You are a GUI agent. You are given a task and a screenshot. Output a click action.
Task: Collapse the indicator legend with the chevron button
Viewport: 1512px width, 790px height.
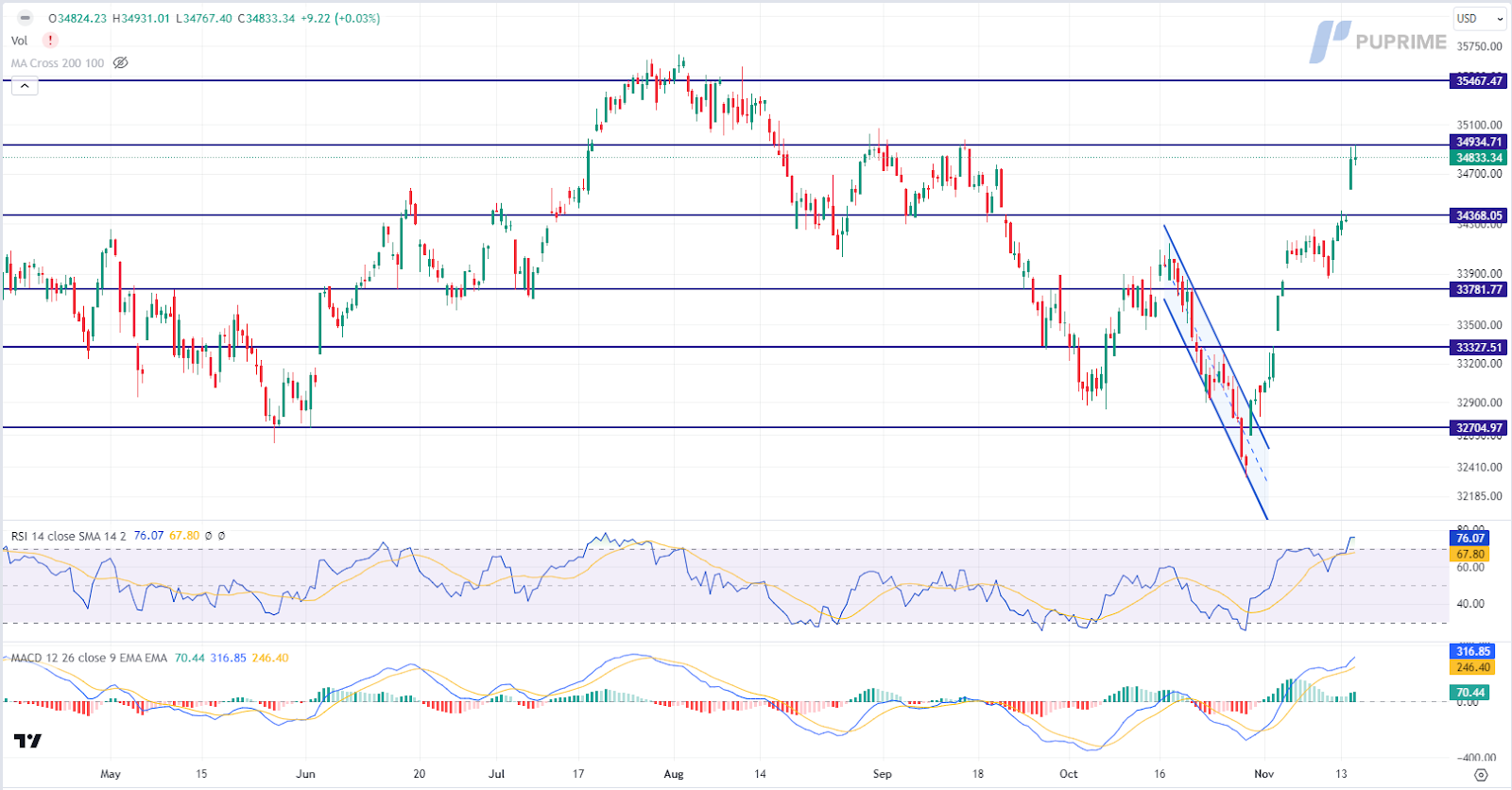[x=25, y=86]
